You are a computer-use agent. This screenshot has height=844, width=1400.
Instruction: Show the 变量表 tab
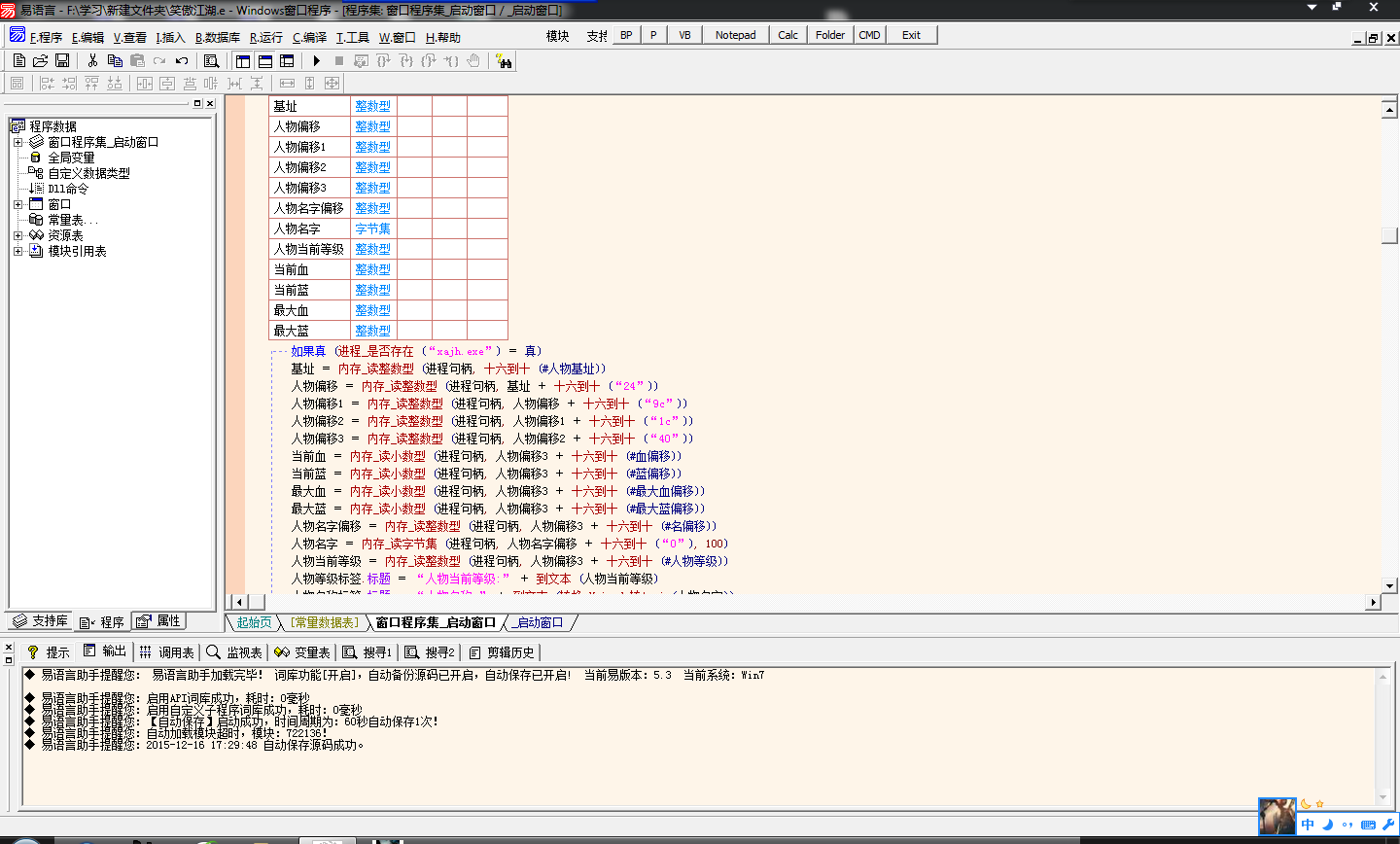click(x=302, y=651)
